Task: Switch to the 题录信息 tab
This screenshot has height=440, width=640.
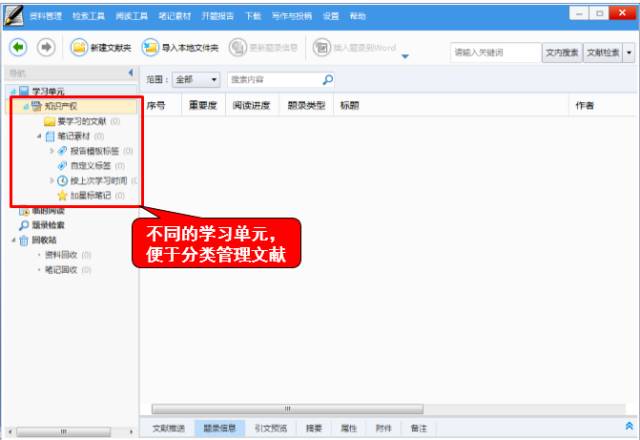Action: 220,428
